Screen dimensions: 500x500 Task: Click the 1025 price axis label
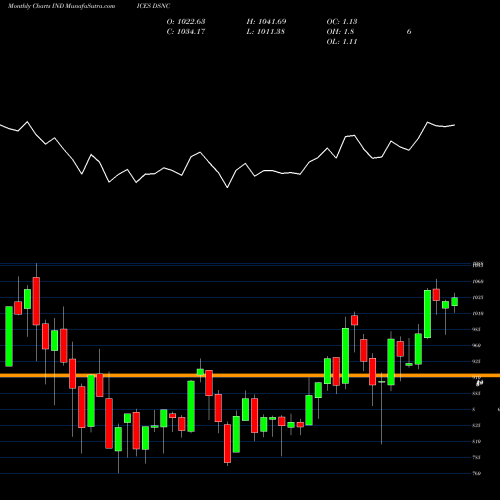click(x=478, y=297)
